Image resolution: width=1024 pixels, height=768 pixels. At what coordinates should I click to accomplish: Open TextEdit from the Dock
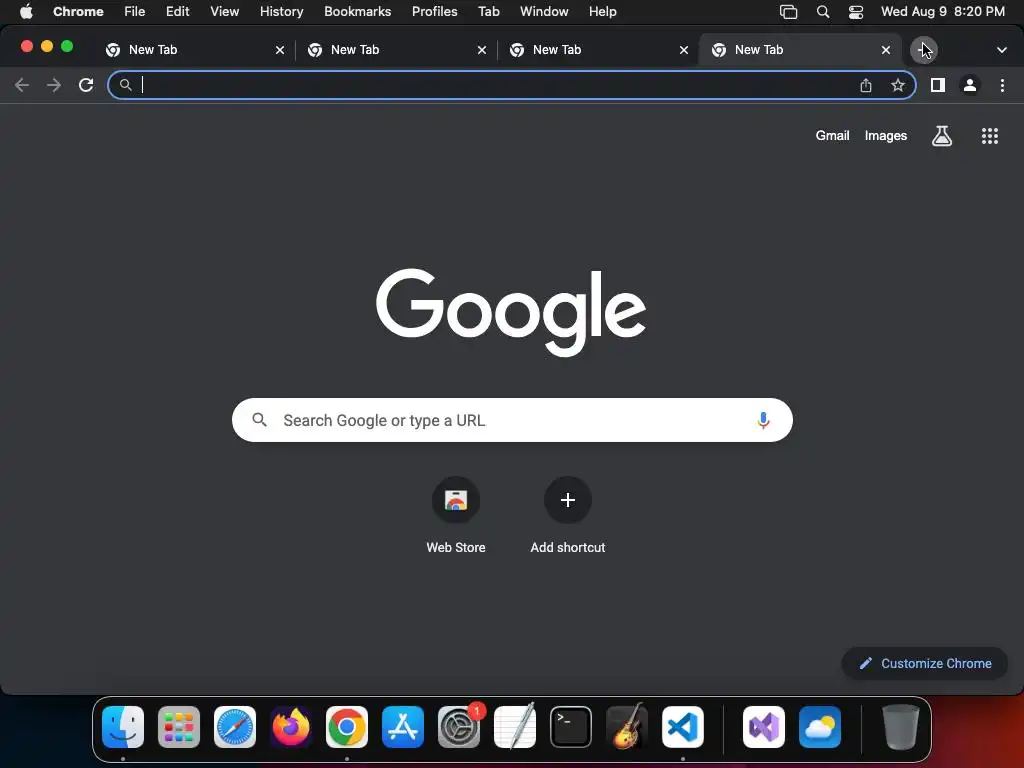[515, 727]
